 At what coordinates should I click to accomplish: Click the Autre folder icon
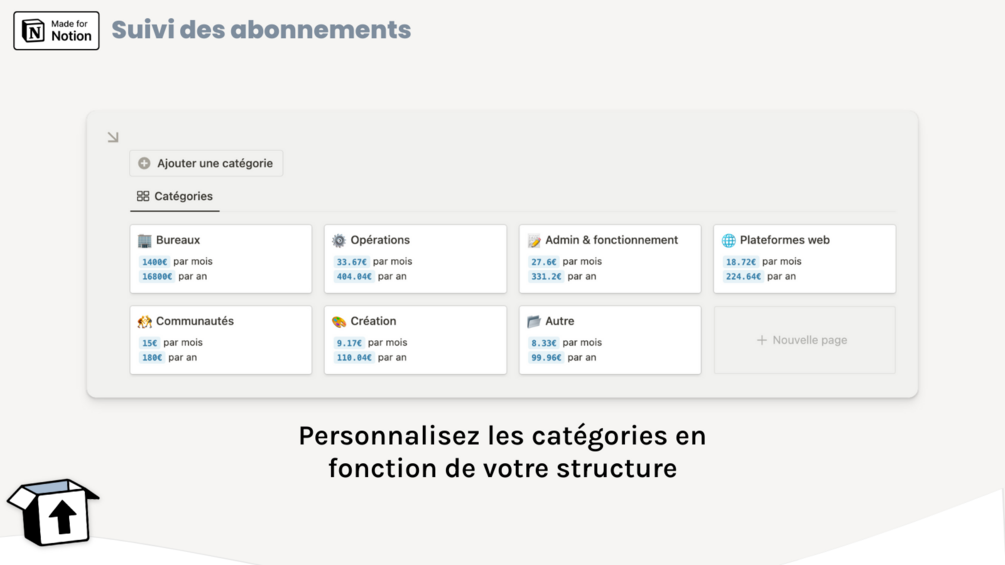[x=534, y=322]
